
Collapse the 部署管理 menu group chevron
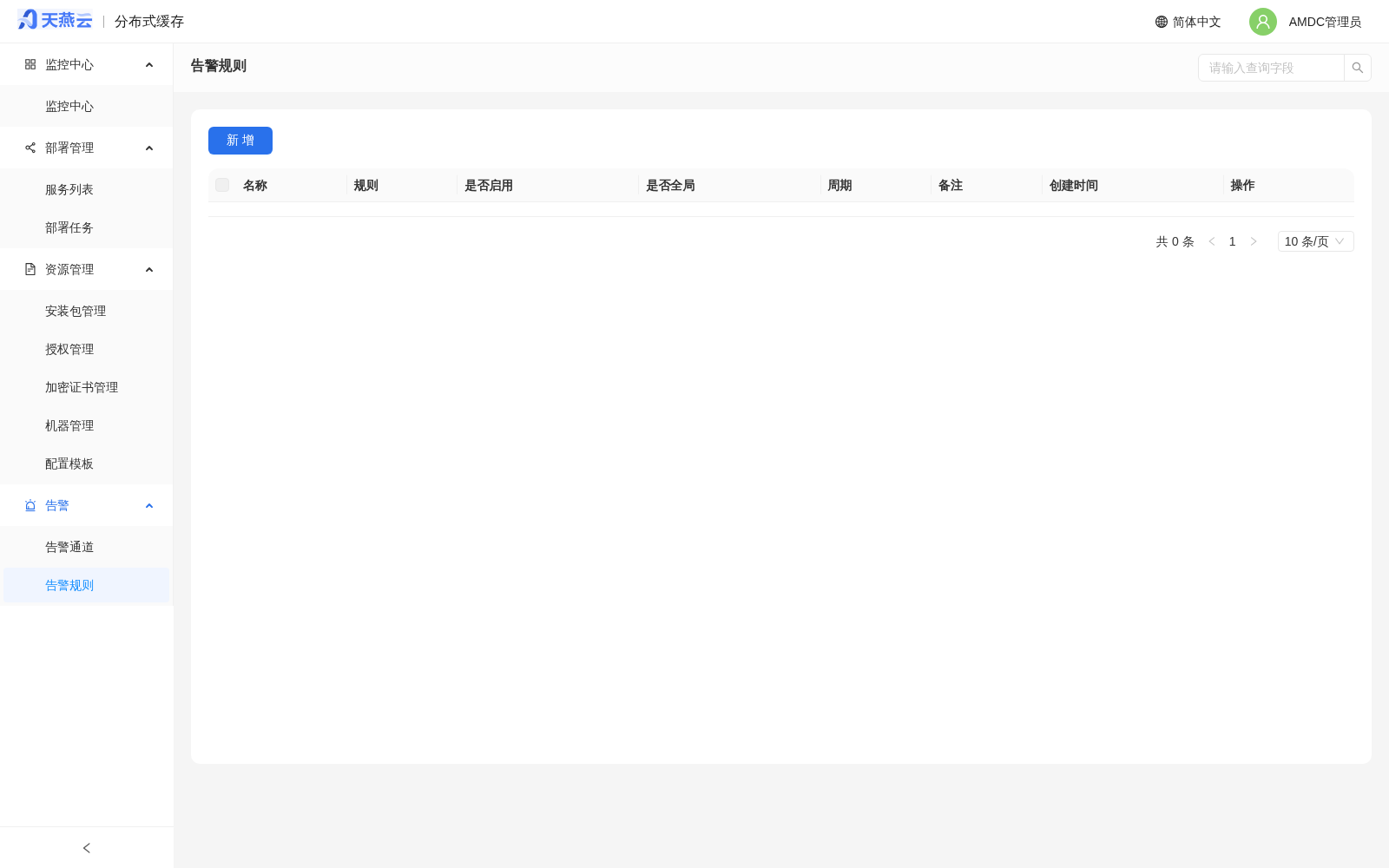click(x=149, y=148)
